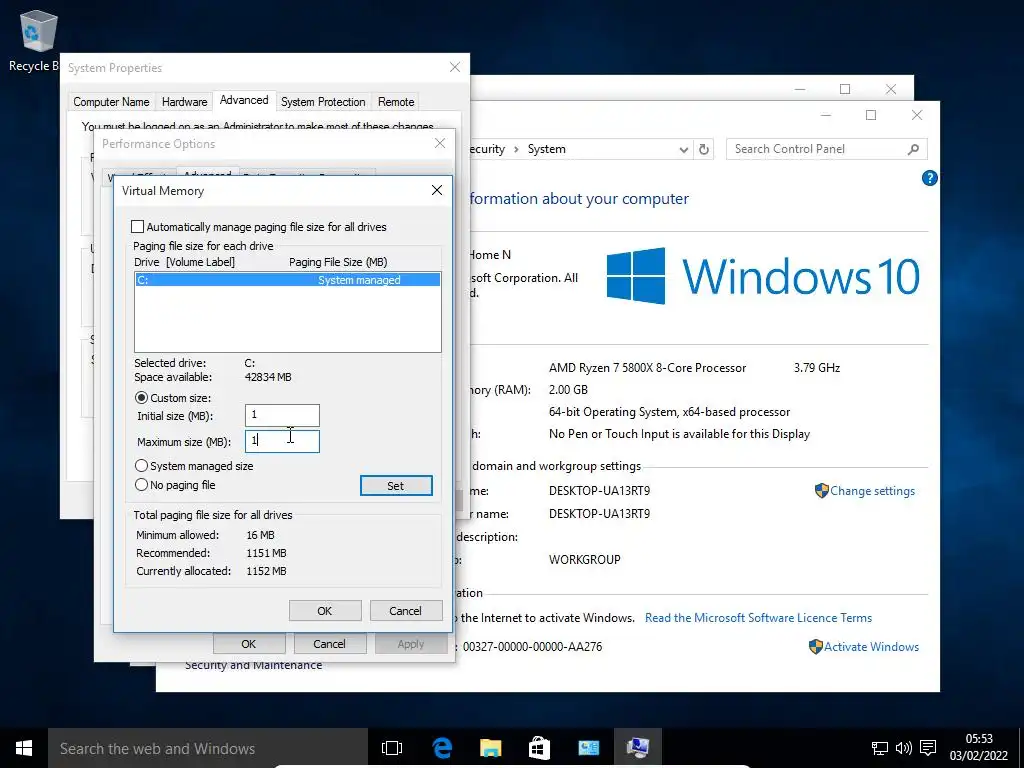Open Control Panel help icon

(930, 178)
